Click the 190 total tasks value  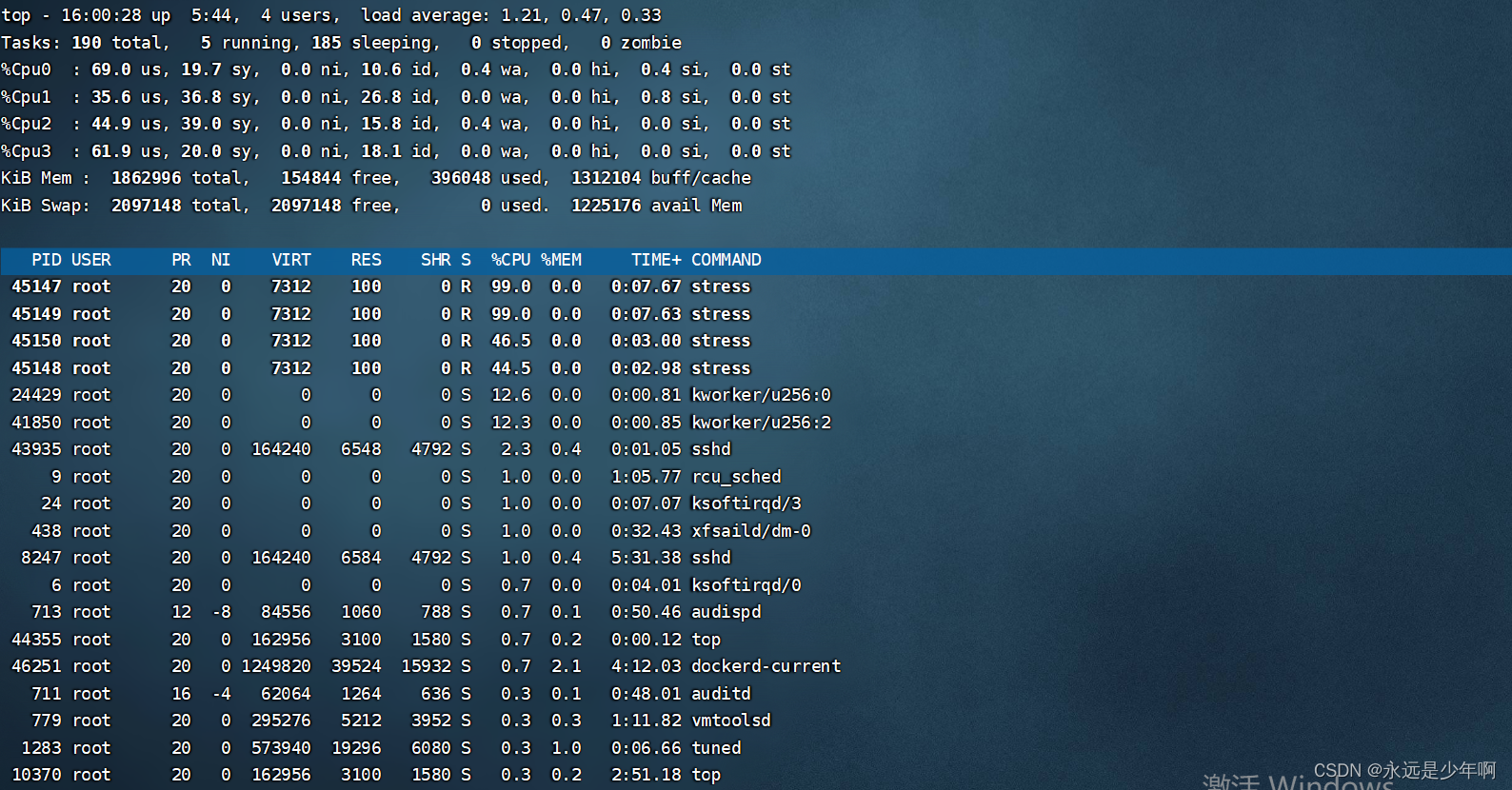coord(87,43)
